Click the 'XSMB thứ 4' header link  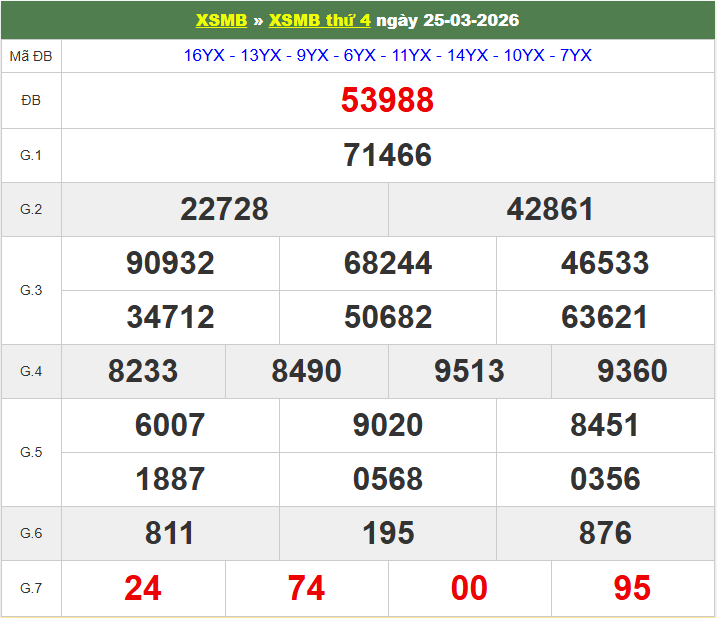(x=327, y=20)
